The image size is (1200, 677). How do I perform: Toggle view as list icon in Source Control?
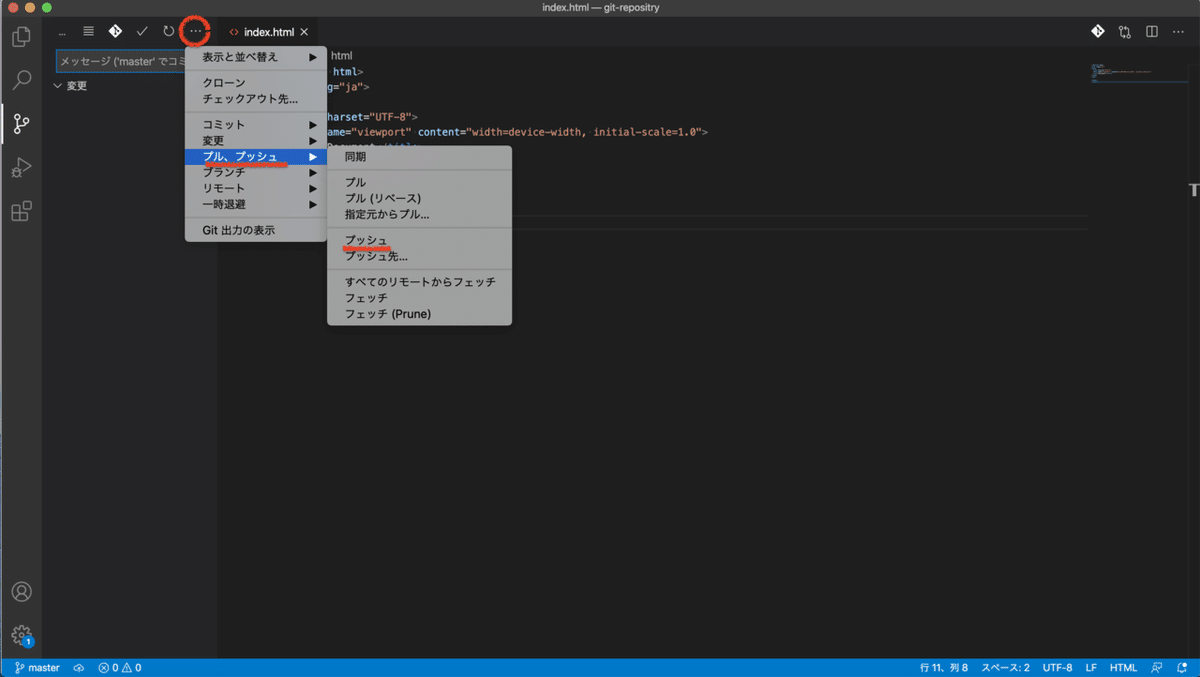coord(89,32)
